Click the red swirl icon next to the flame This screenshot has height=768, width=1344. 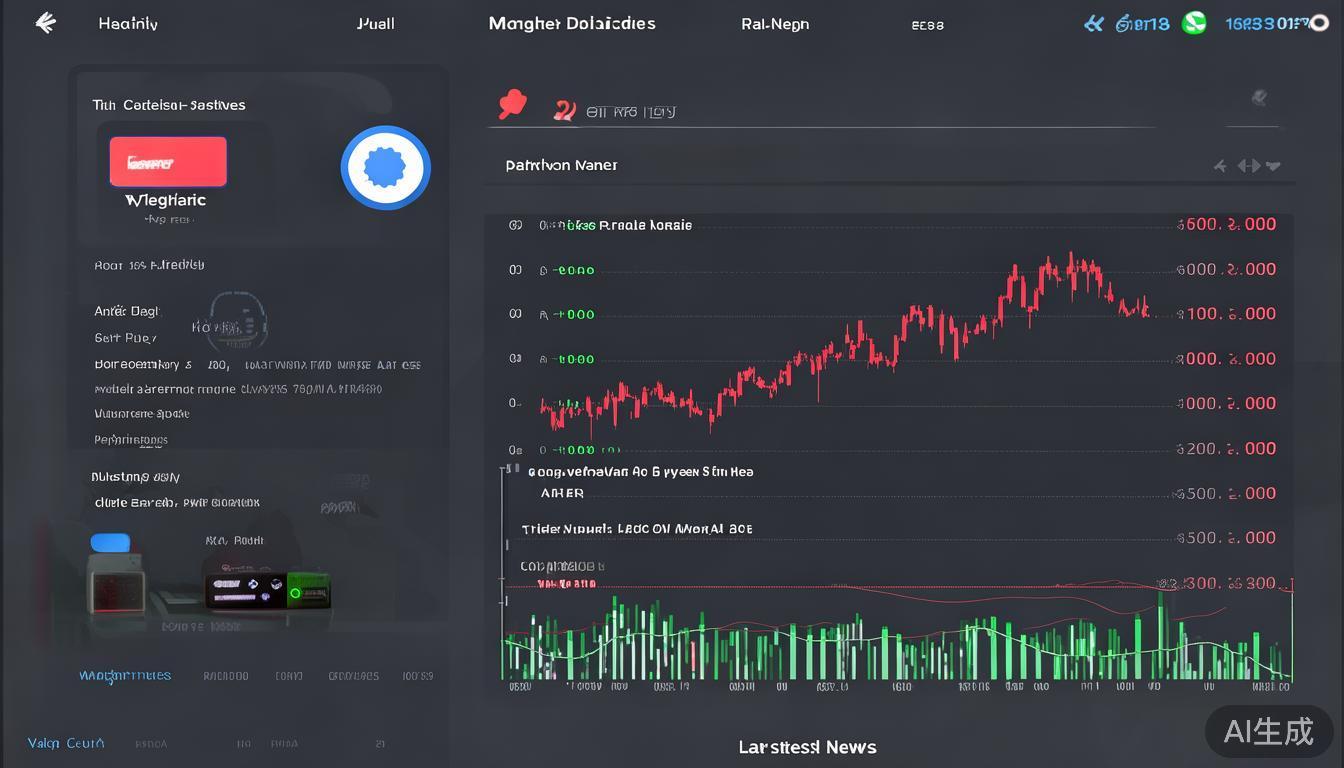(564, 110)
